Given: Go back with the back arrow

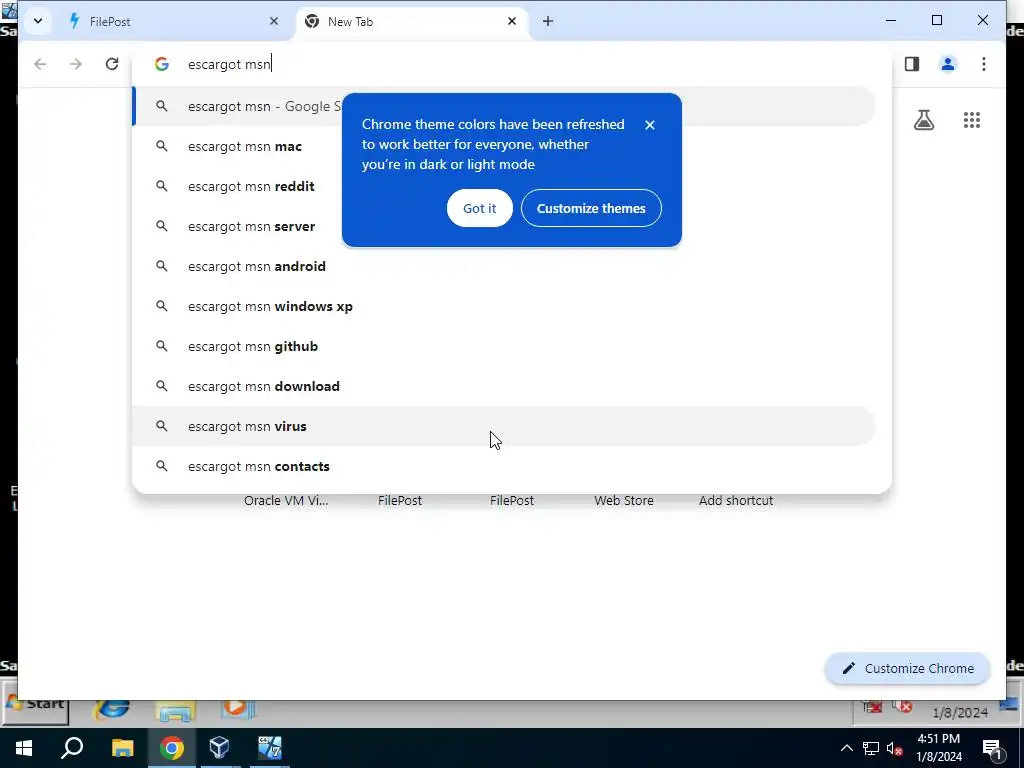Looking at the screenshot, I should click(40, 64).
